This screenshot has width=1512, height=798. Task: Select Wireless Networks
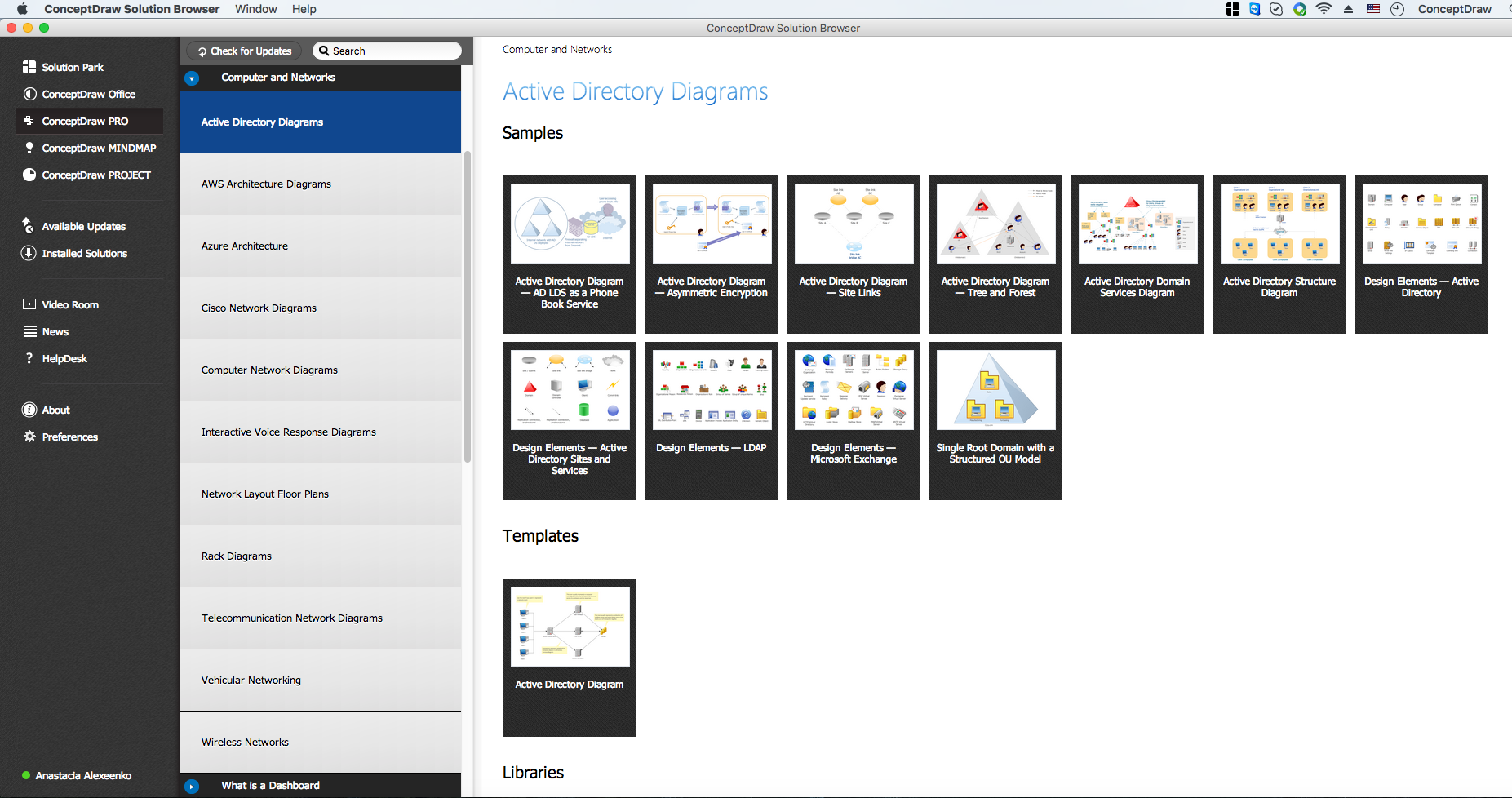[320, 742]
